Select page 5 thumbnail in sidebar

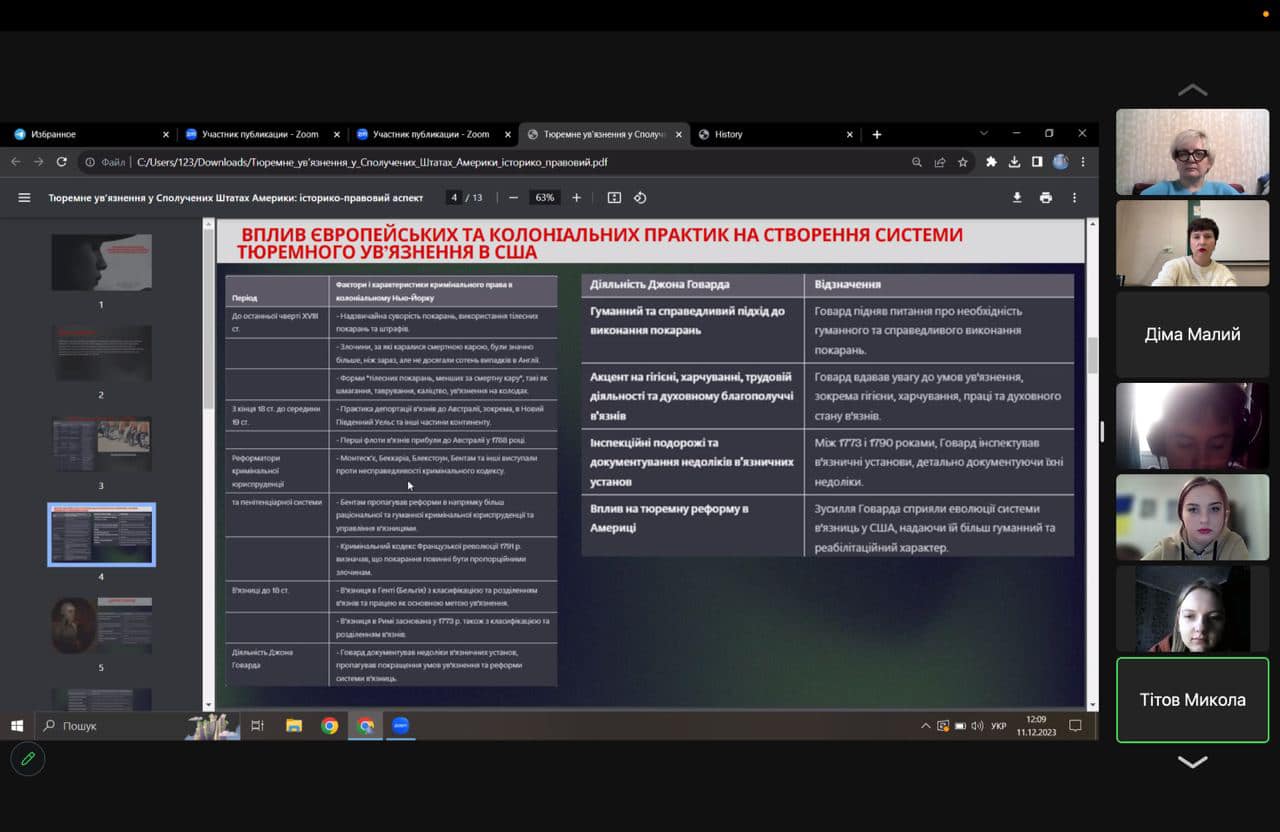pyautogui.click(x=101, y=625)
